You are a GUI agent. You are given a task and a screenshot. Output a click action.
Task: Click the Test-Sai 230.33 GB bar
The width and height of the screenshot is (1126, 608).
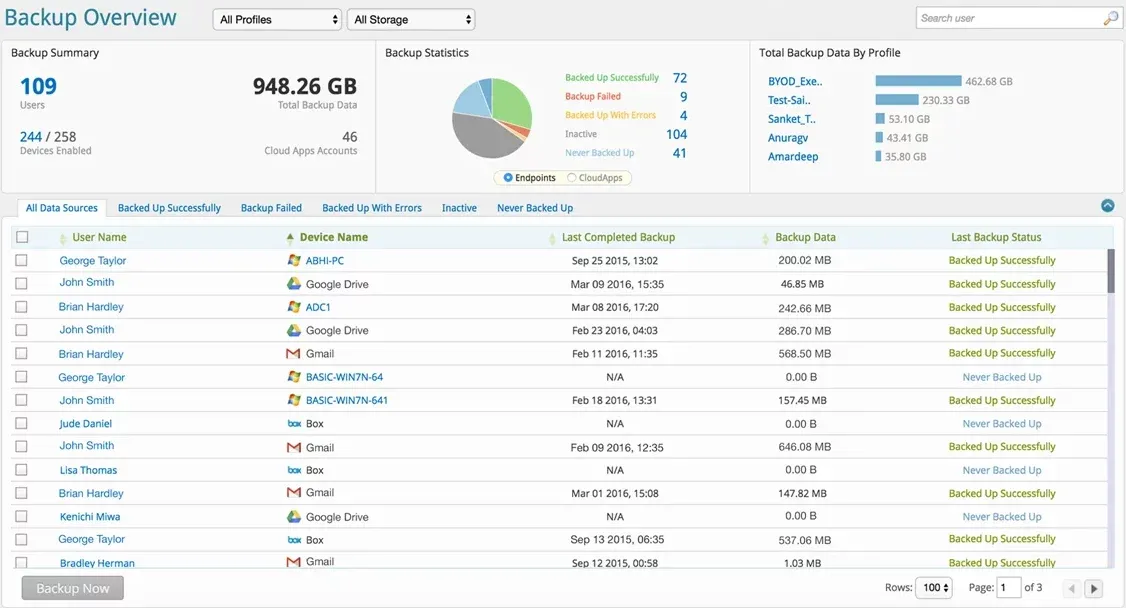click(896, 100)
